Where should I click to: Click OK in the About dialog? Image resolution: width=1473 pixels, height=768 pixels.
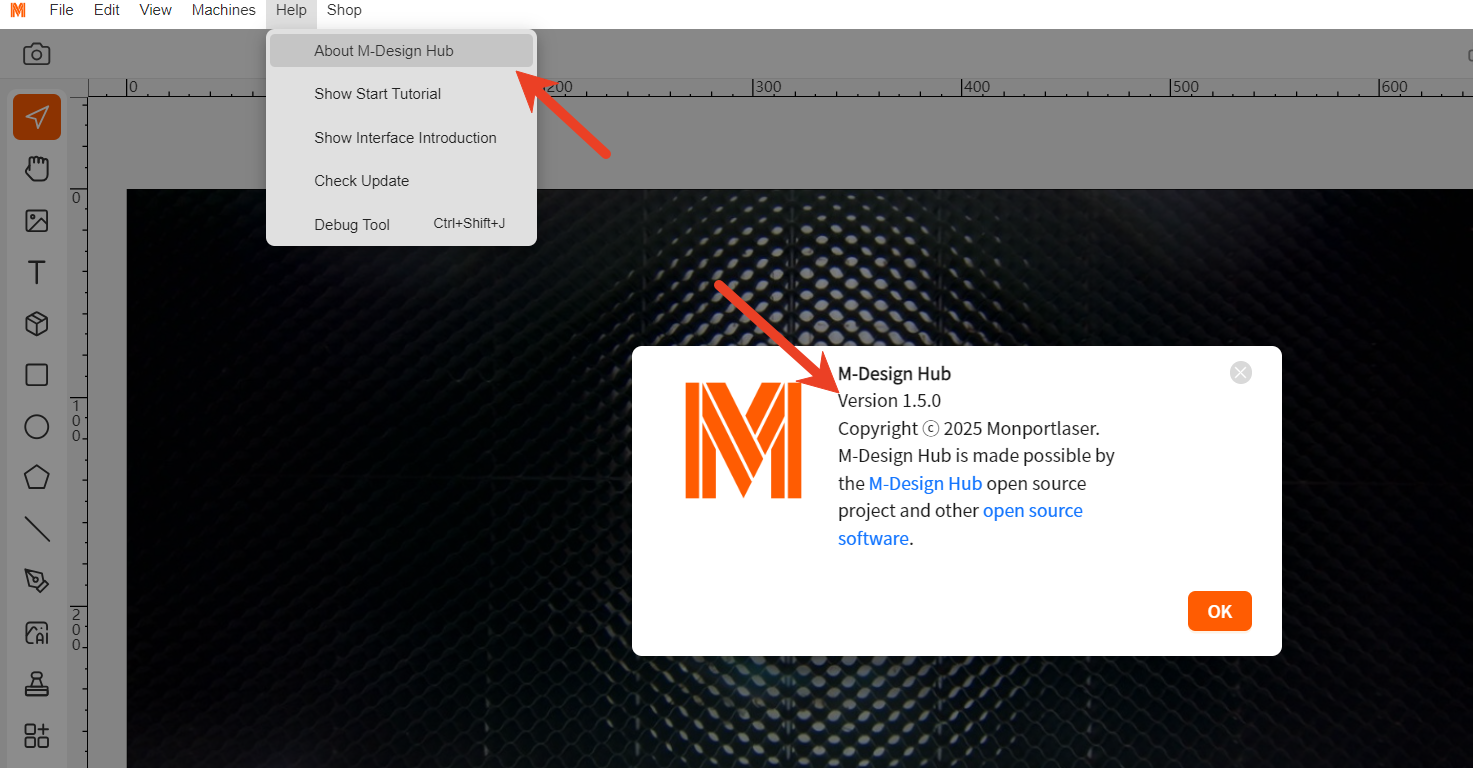[1220, 612]
